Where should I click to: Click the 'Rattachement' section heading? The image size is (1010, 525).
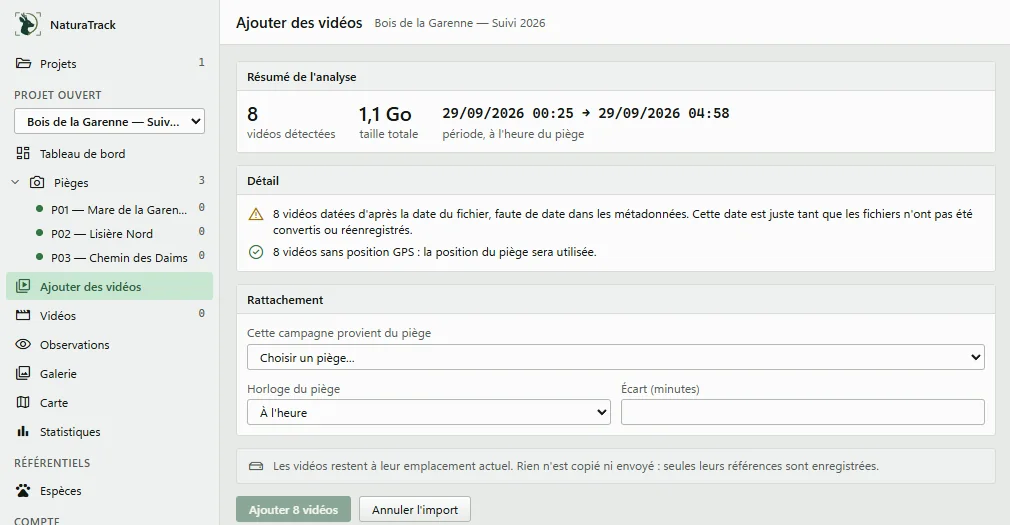pyautogui.click(x=285, y=300)
